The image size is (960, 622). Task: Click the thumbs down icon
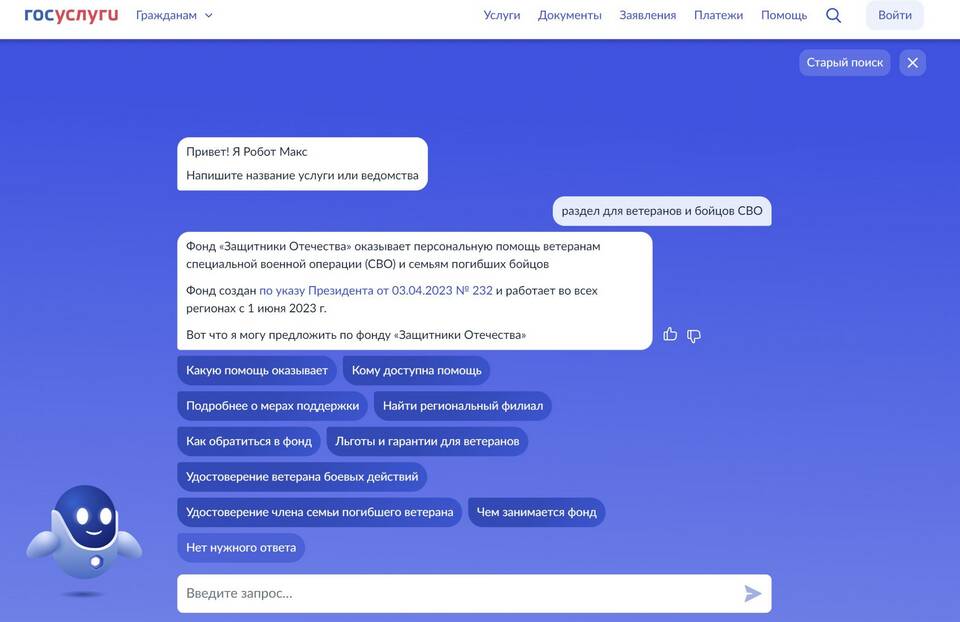coord(694,335)
